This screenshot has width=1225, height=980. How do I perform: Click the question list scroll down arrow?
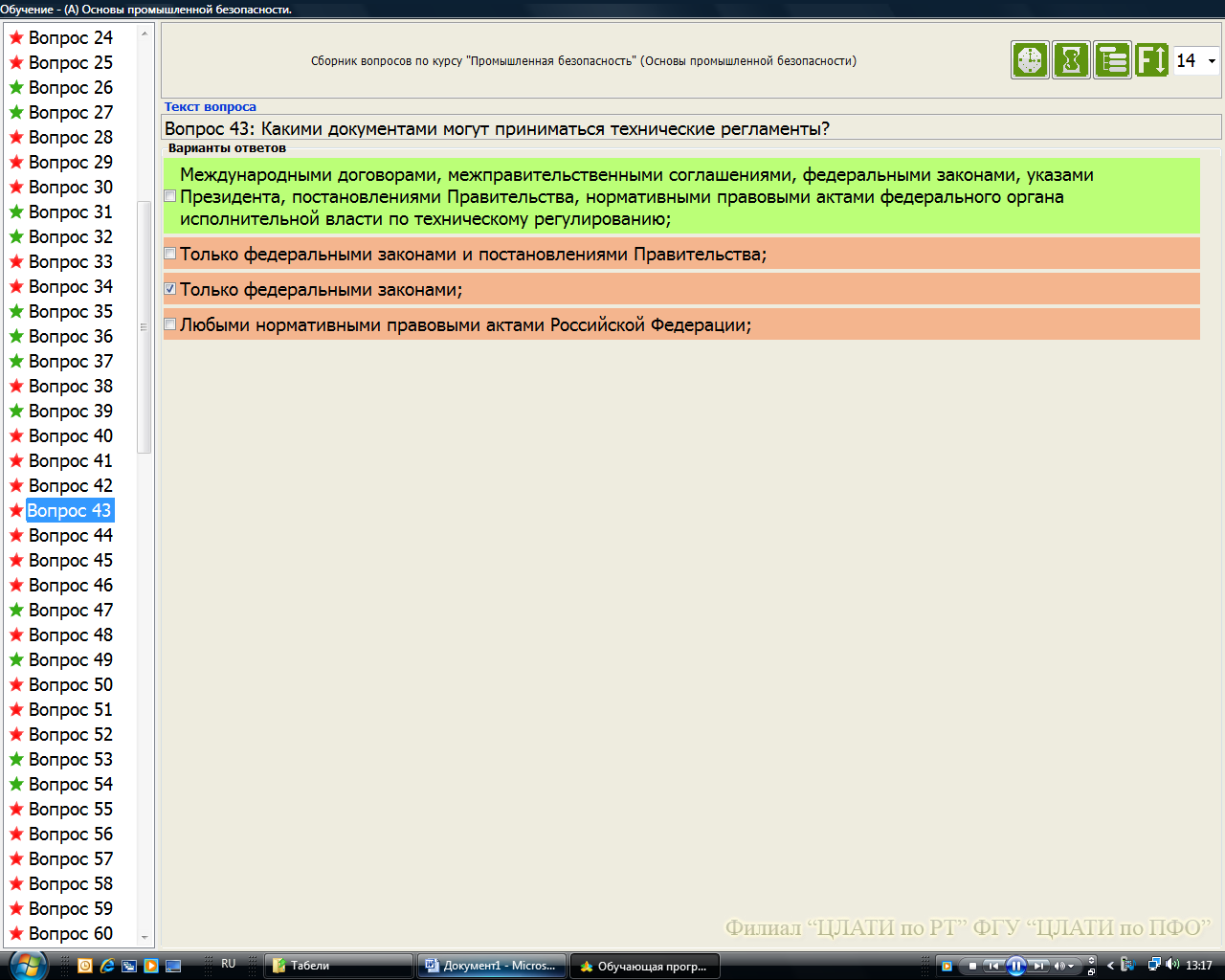click(x=145, y=938)
